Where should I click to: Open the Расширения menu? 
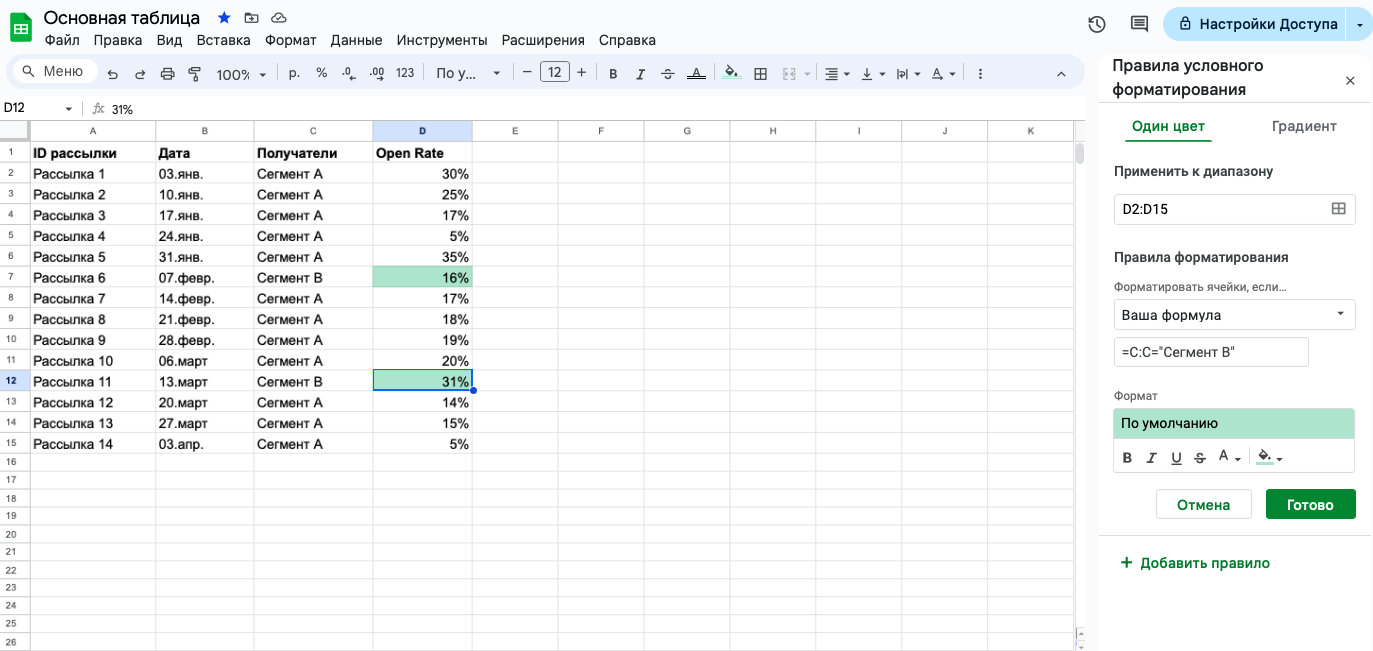(543, 40)
